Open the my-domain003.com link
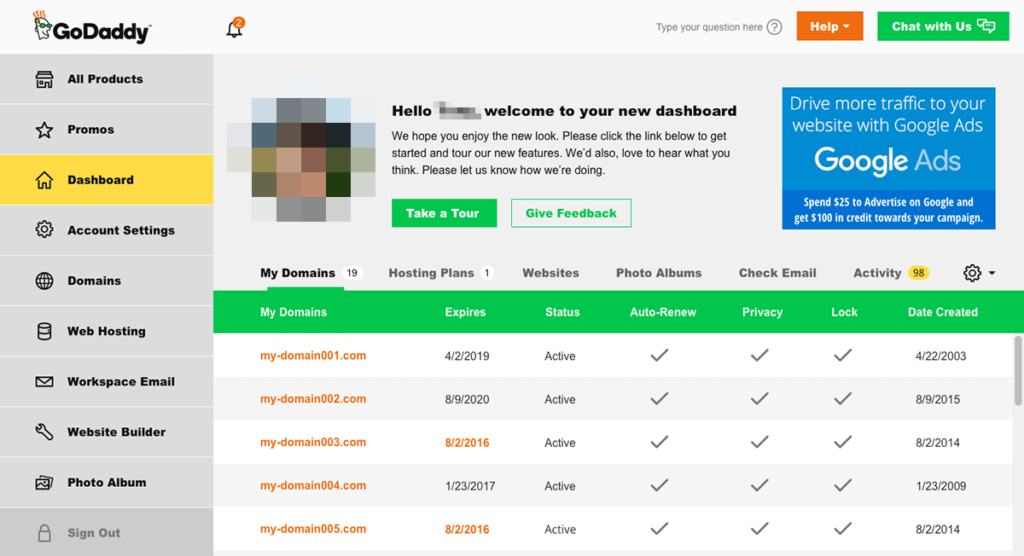The width and height of the screenshot is (1024, 556). click(313, 442)
